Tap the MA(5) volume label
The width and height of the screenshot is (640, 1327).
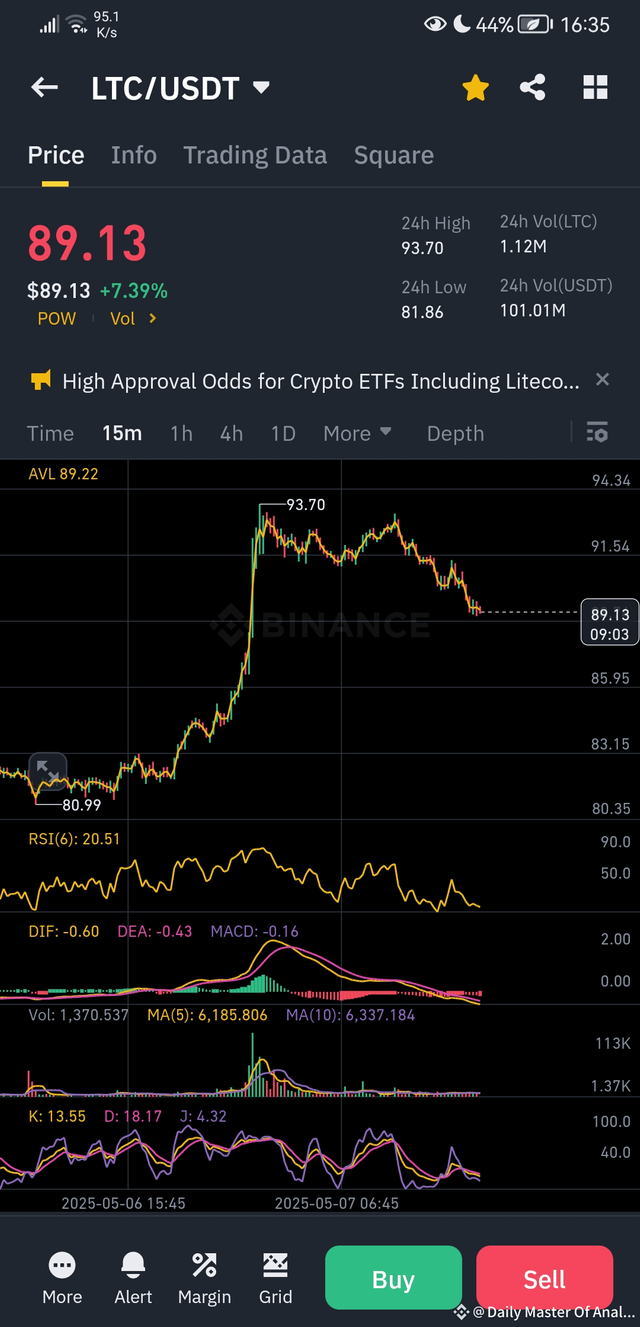click(x=207, y=1015)
